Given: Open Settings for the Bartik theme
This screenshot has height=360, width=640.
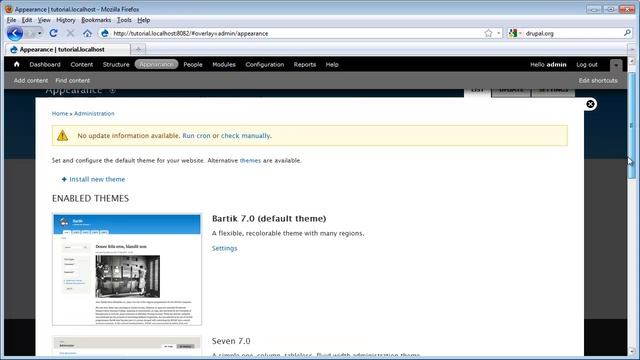Looking at the screenshot, I should click(x=224, y=248).
